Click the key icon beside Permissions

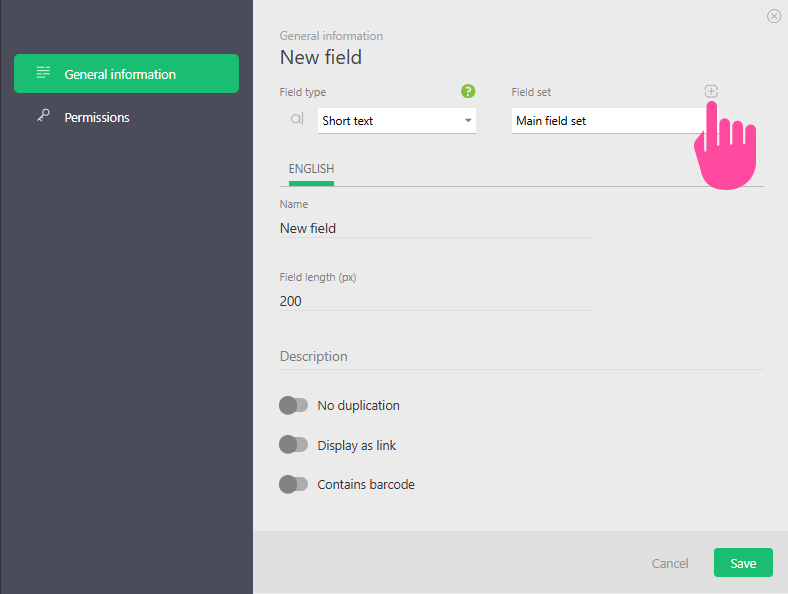43,117
